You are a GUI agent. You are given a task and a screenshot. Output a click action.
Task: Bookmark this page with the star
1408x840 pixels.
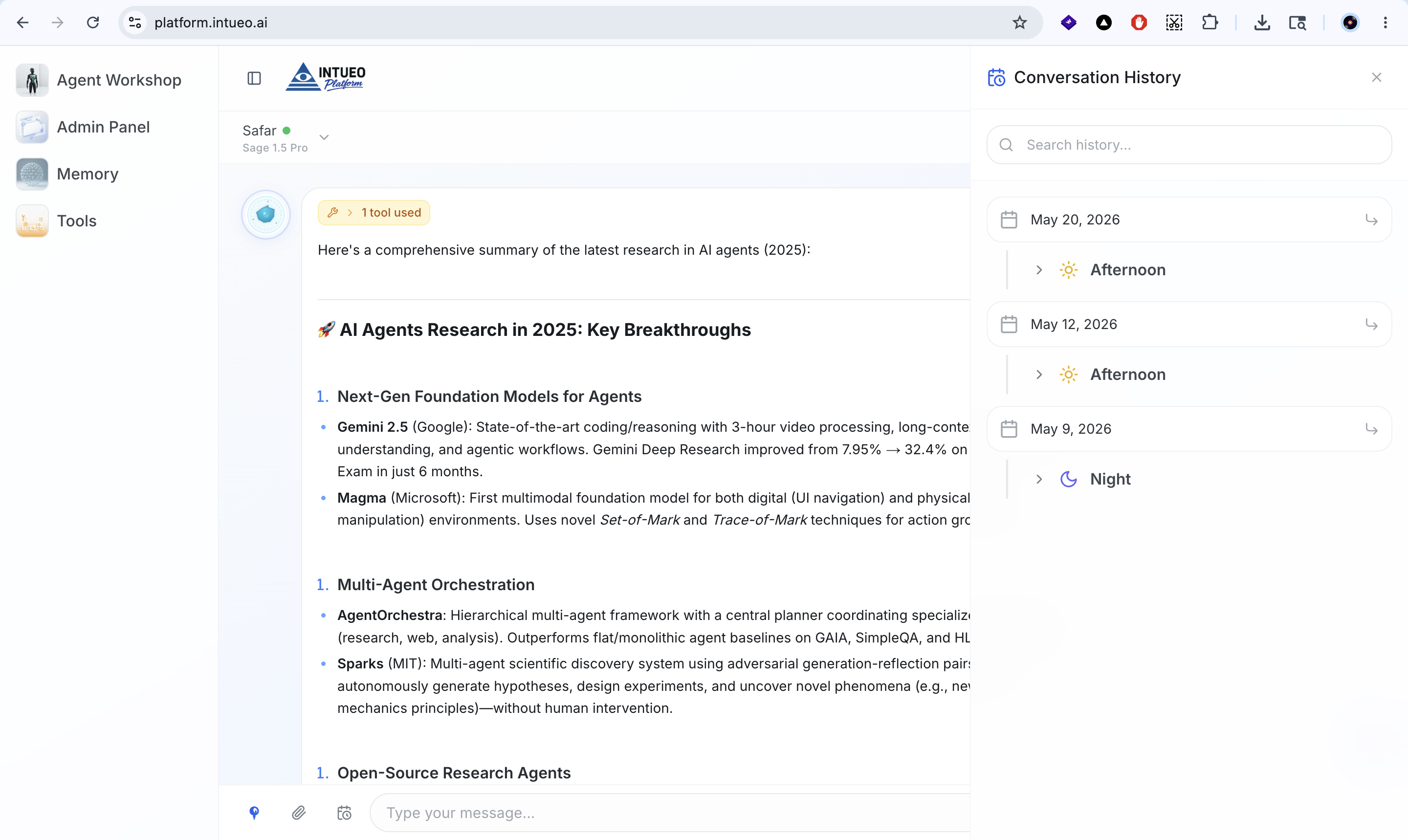pyautogui.click(x=1020, y=22)
